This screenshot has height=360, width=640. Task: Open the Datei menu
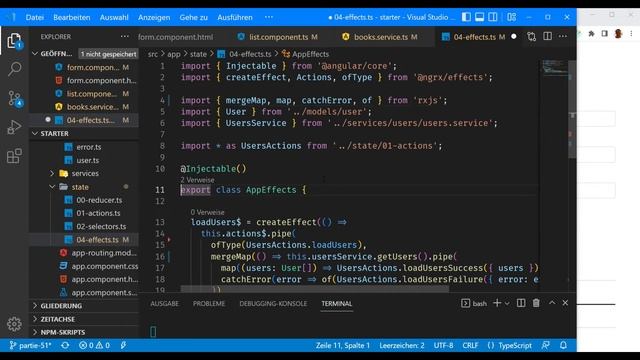(x=35, y=17)
